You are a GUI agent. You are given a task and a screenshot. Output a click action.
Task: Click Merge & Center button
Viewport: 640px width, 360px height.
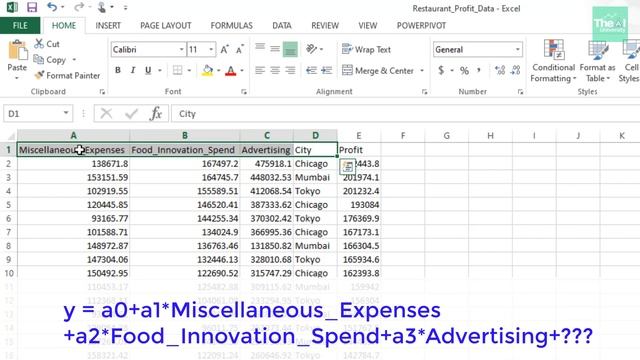(x=378, y=71)
